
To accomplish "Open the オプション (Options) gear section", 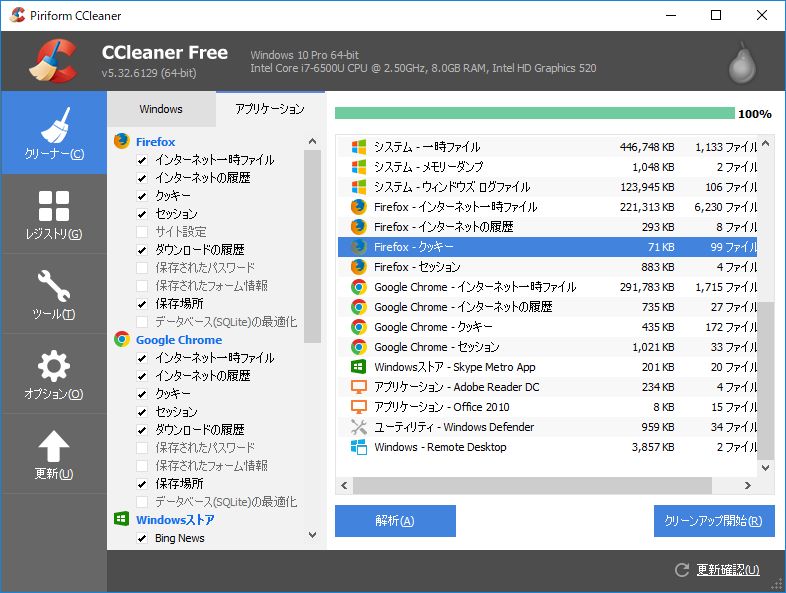I will pos(54,374).
